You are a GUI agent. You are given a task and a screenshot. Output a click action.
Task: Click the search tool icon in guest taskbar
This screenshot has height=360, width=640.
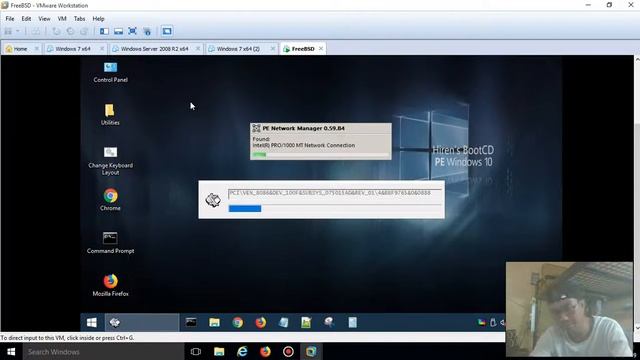tap(329, 322)
